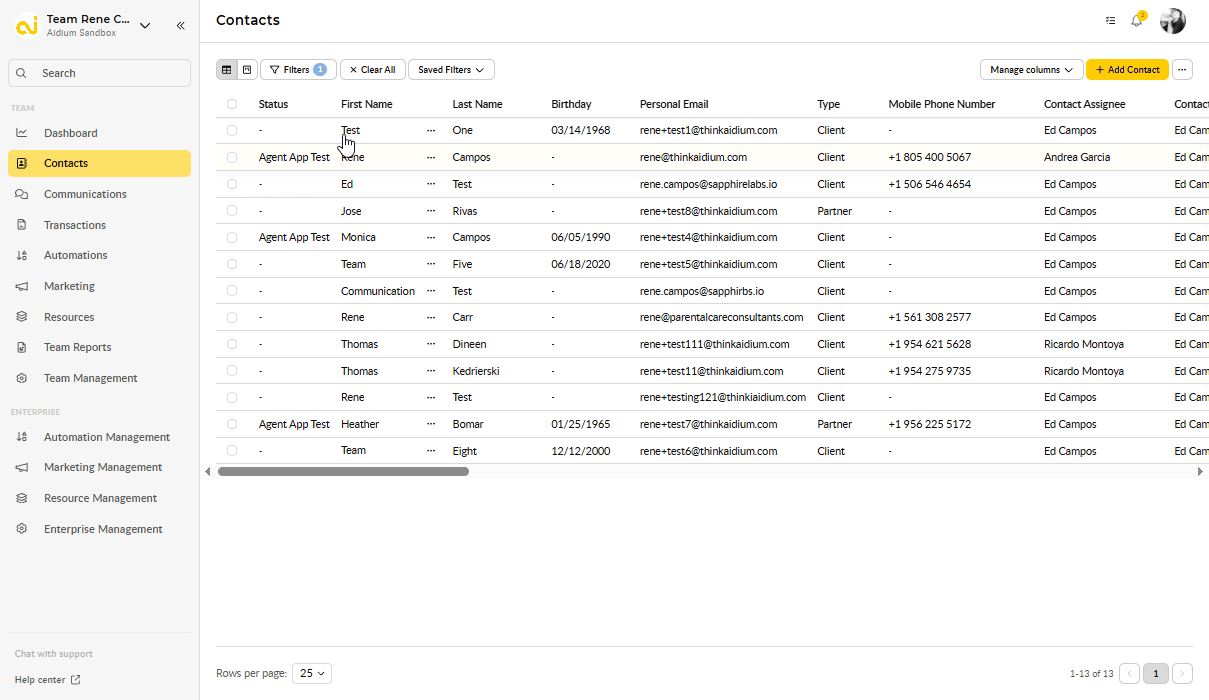Open the task list icon in header
The height and width of the screenshot is (700, 1209).
[1110, 21]
